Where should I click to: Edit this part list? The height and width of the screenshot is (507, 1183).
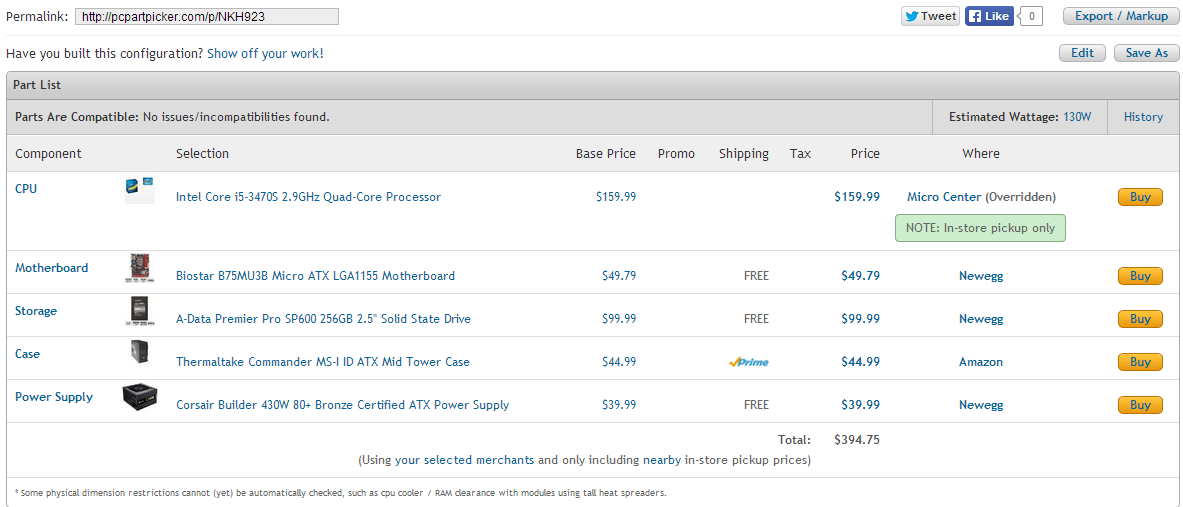pyautogui.click(x=1083, y=53)
